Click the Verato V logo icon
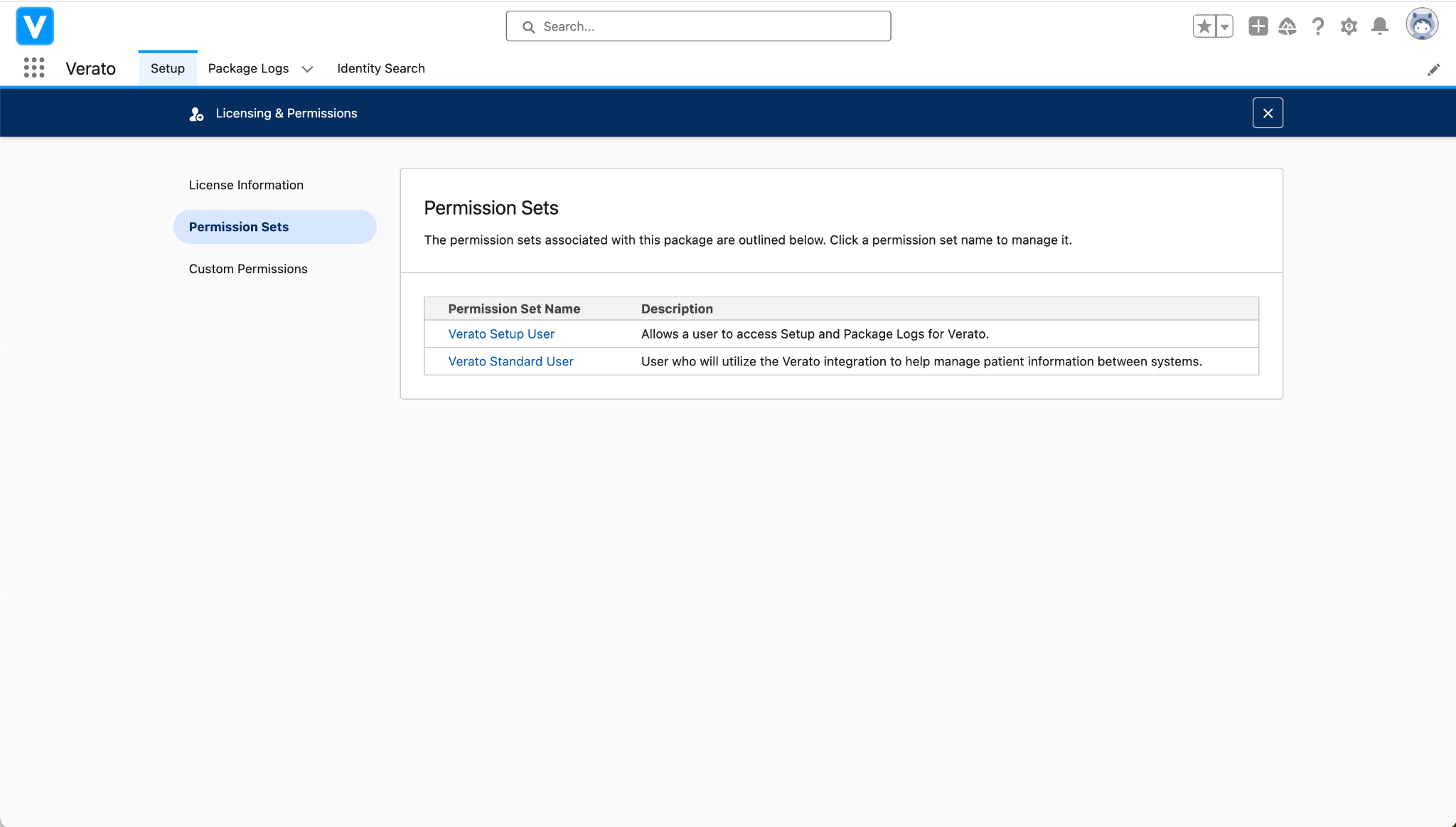Screen dimensions: 1456x827 click(35, 26)
